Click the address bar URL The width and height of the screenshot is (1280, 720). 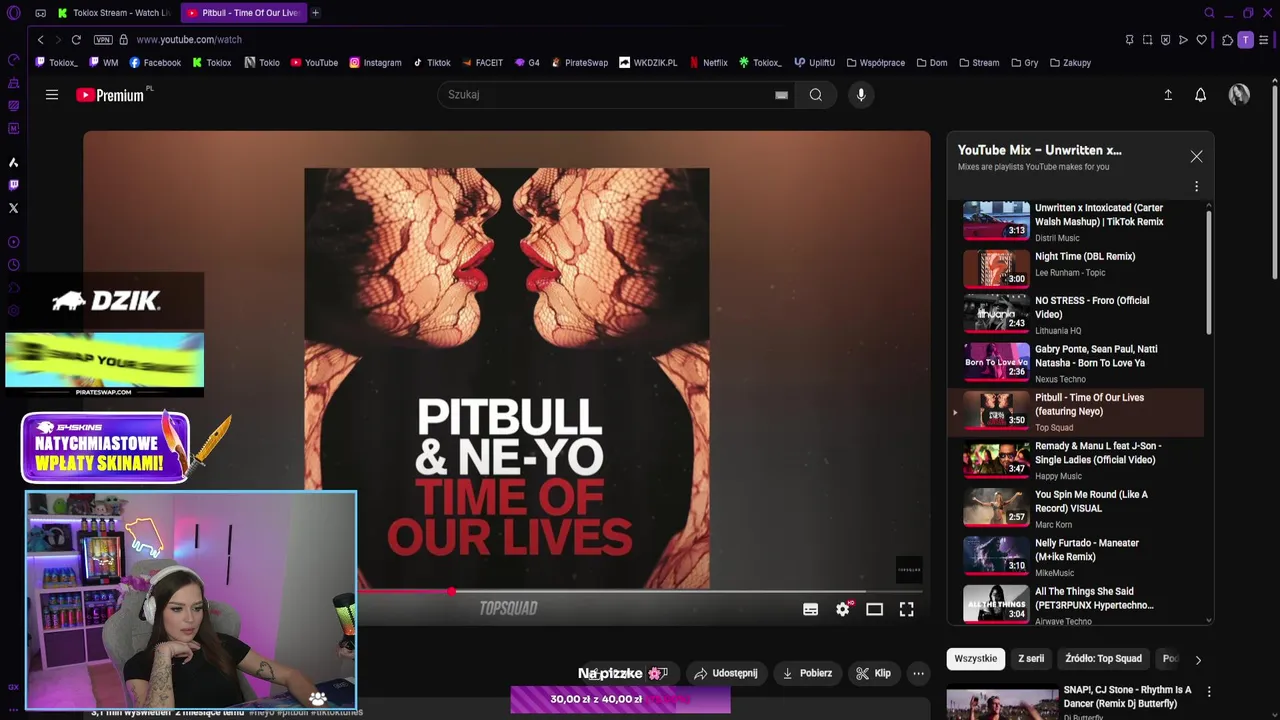coord(189,40)
